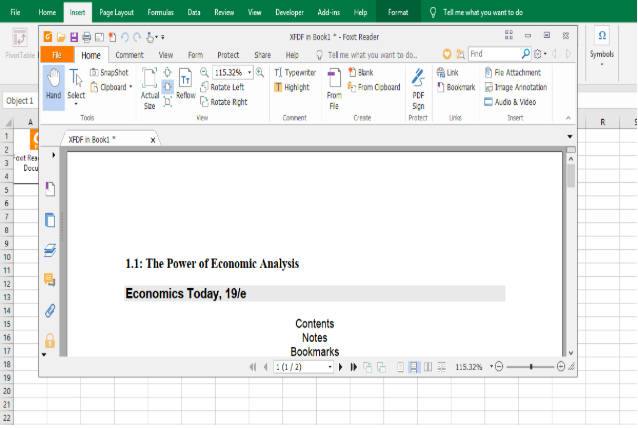The width and height of the screenshot is (638, 428).
Task: Select the Typewriter tool
Action: click(x=295, y=72)
